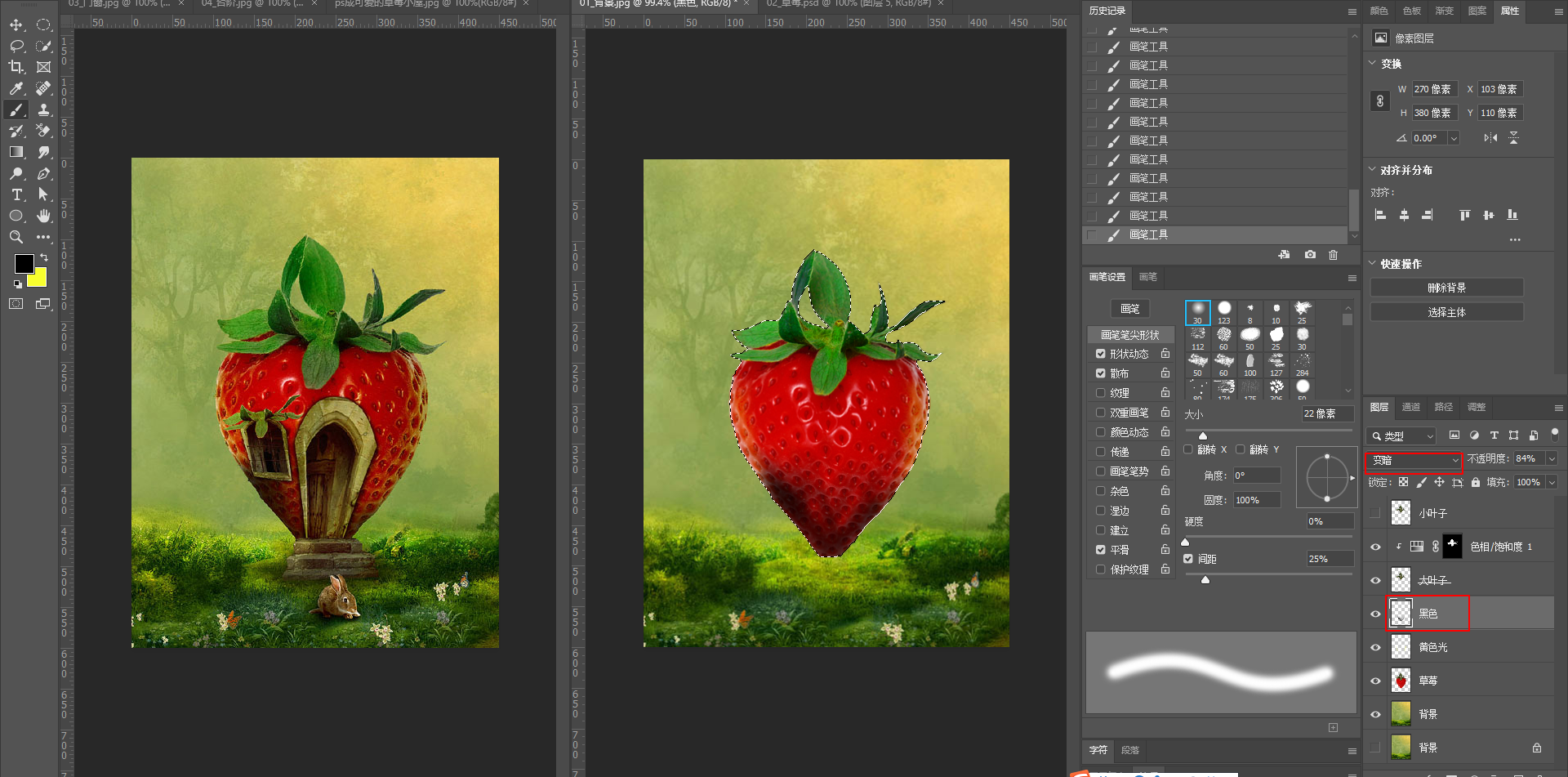Select the Smudge tool
The image size is (1568, 777).
pyautogui.click(x=44, y=152)
